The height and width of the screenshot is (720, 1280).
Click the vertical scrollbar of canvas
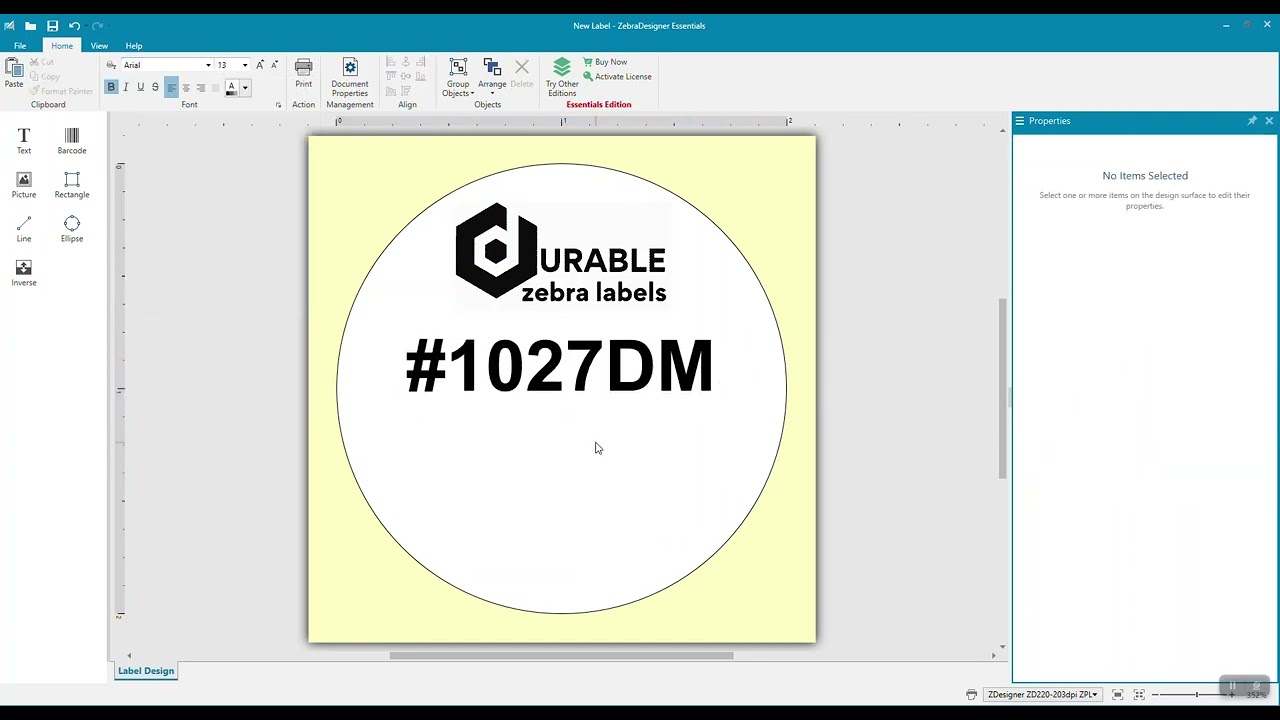(1002, 389)
